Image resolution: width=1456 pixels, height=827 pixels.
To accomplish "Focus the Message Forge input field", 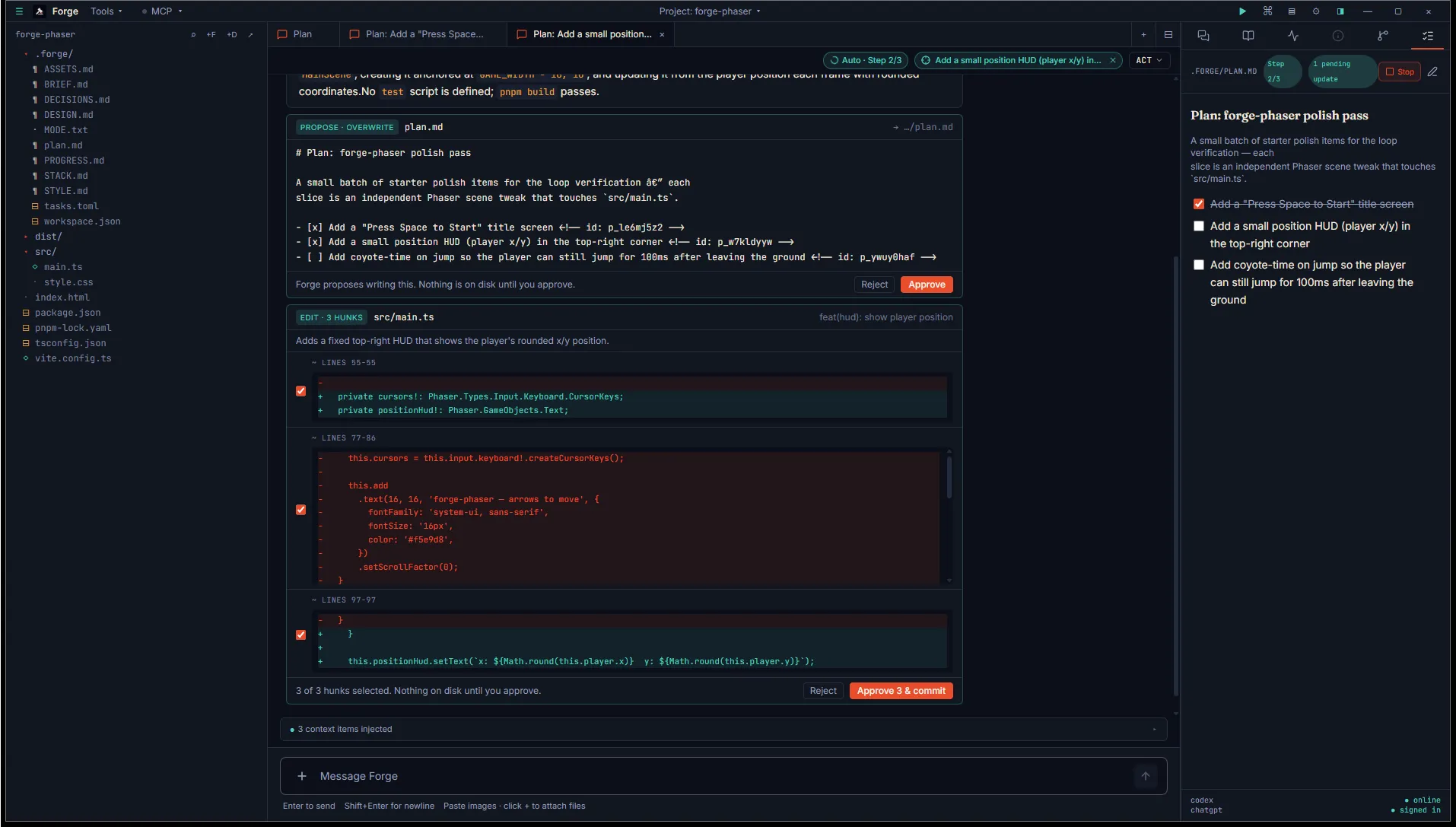I will click(x=723, y=776).
